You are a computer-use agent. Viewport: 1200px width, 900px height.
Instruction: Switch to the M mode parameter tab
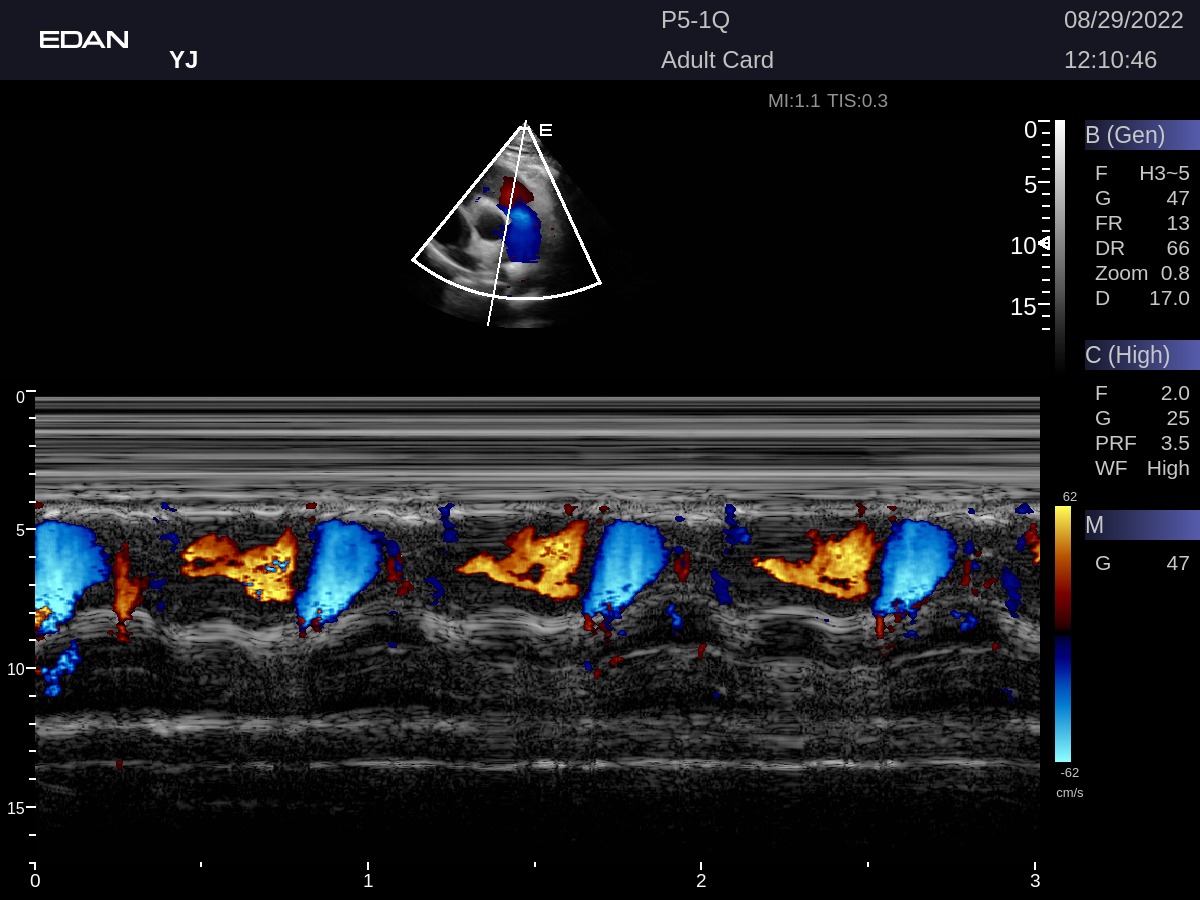coord(1141,525)
